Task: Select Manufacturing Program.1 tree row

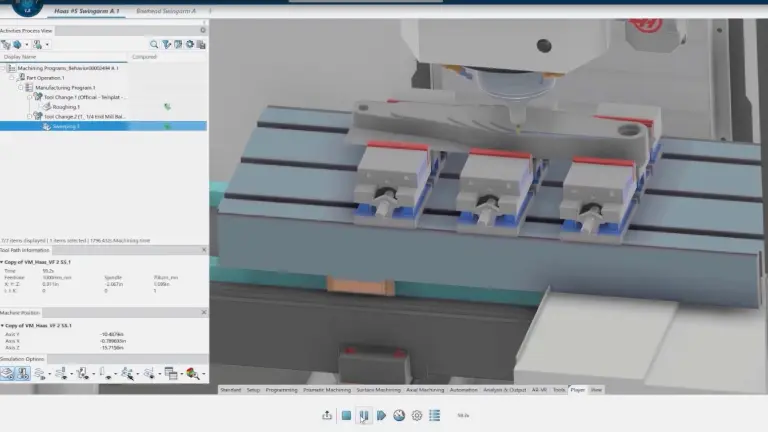Action: click(x=65, y=88)
